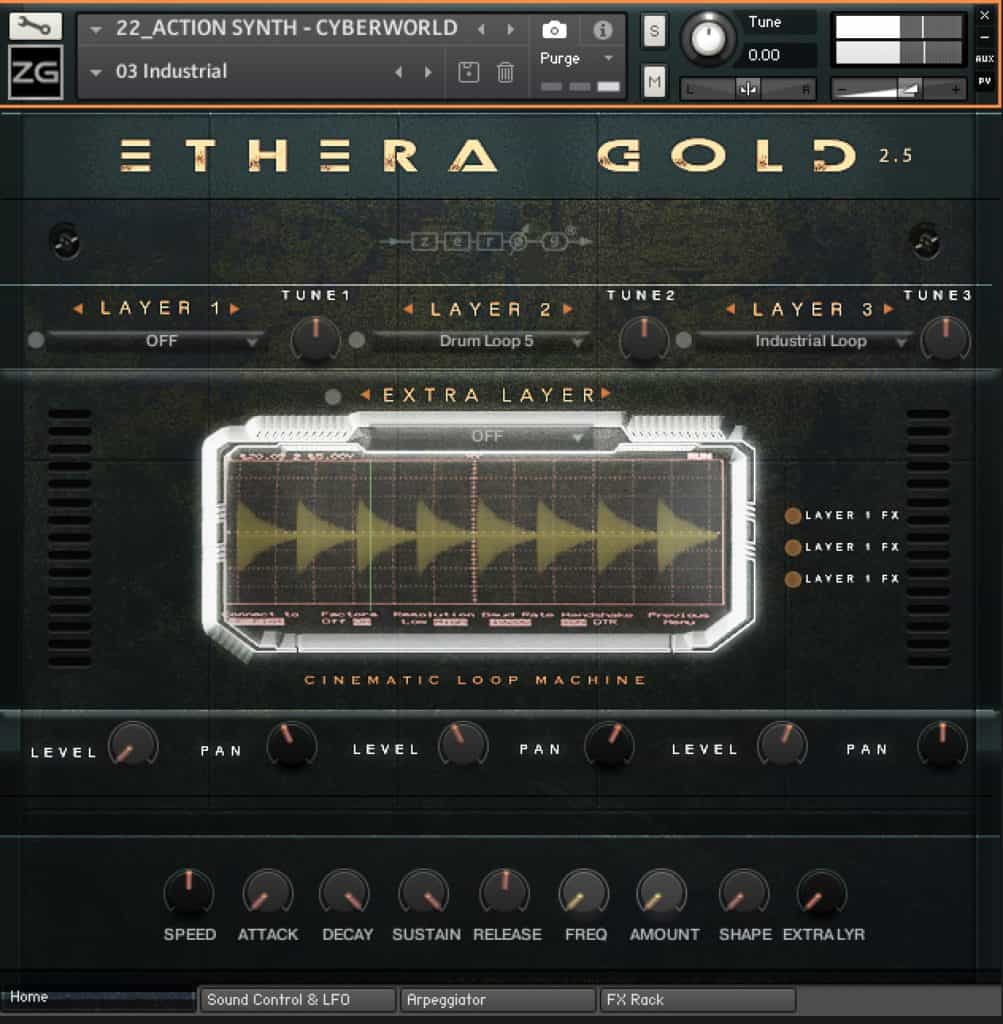The width and height of the screenshot is (1003, 1024).
Task: Click the DECAY knob
Action: [345, 892]
